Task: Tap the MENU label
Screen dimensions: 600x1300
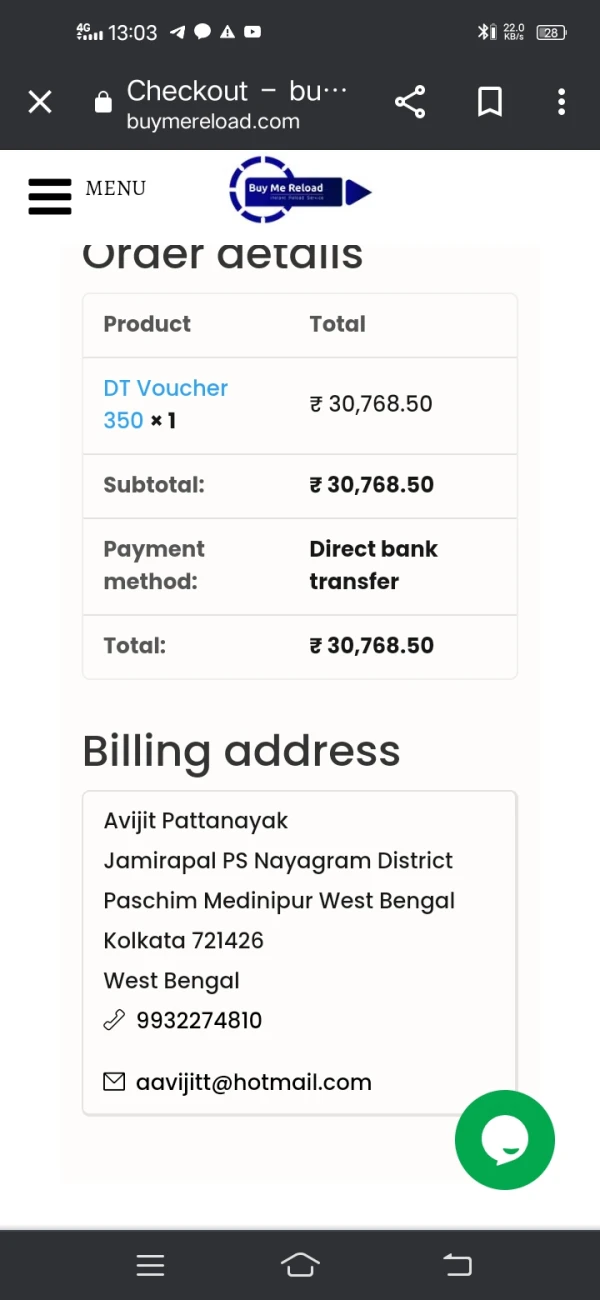Action: coord(116,188)
